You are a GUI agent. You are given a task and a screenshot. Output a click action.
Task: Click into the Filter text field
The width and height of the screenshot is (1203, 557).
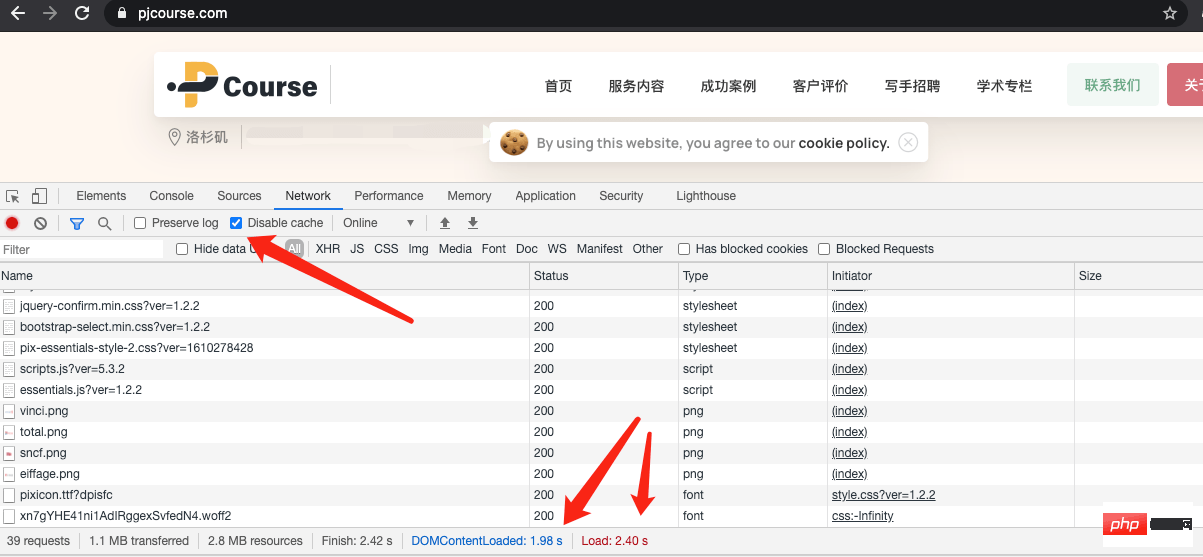pyautogui.click(x=82, y=249)
